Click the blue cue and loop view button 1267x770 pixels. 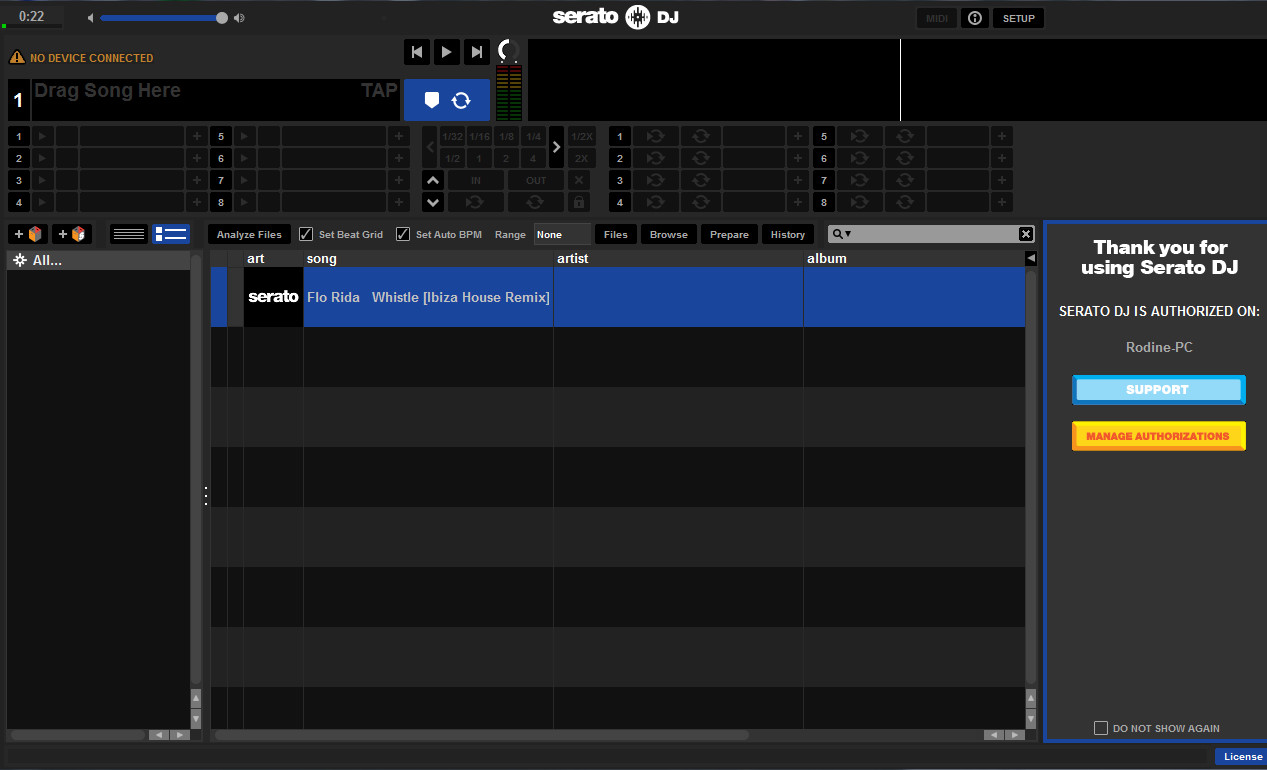447,100
